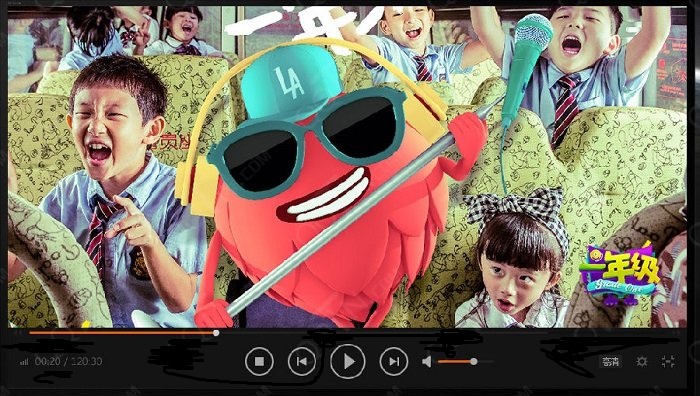The height and width of the screenshot is (396, 700).
Task: Play the paused video
Action: tap(348, 361)
